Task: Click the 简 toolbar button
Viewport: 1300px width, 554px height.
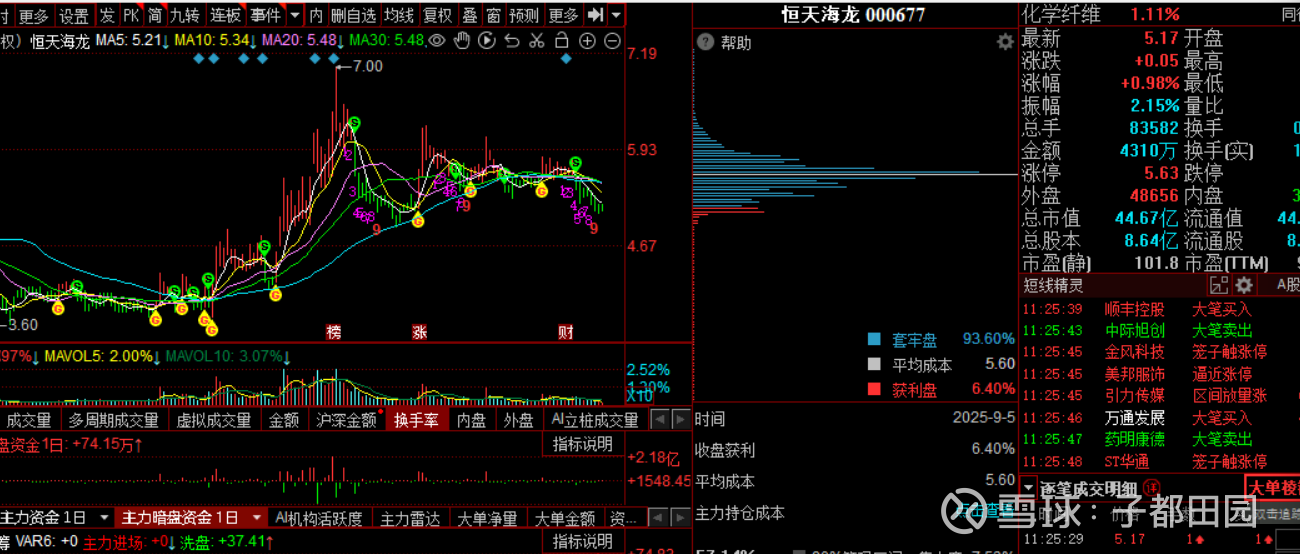Action: point(155,15)
